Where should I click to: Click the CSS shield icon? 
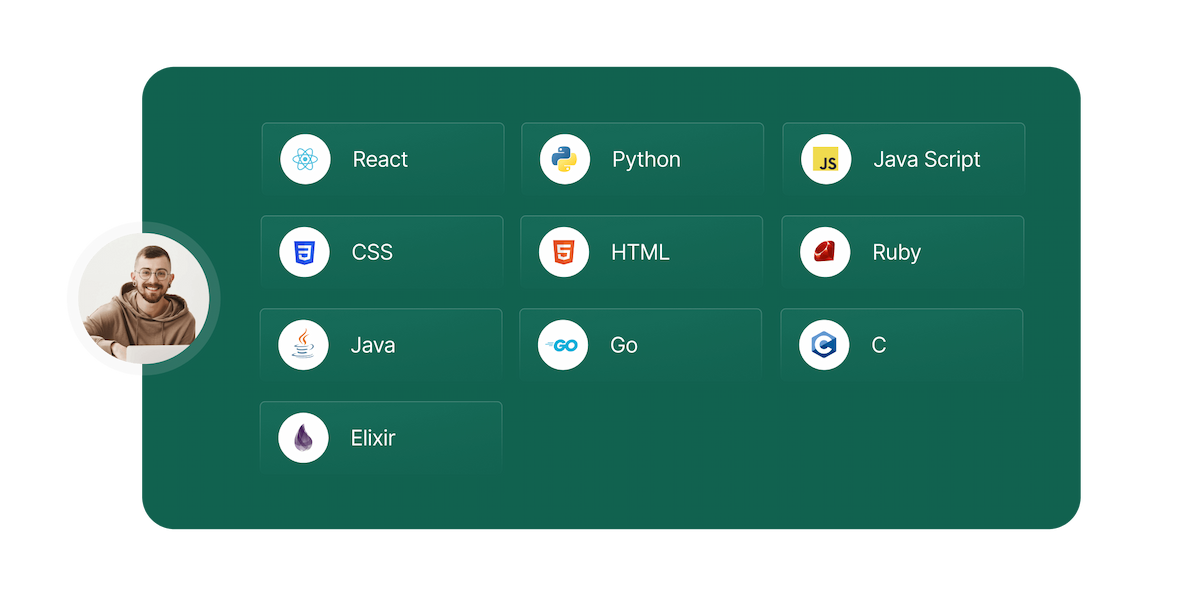pyautogui.click(x=303, y=251)
